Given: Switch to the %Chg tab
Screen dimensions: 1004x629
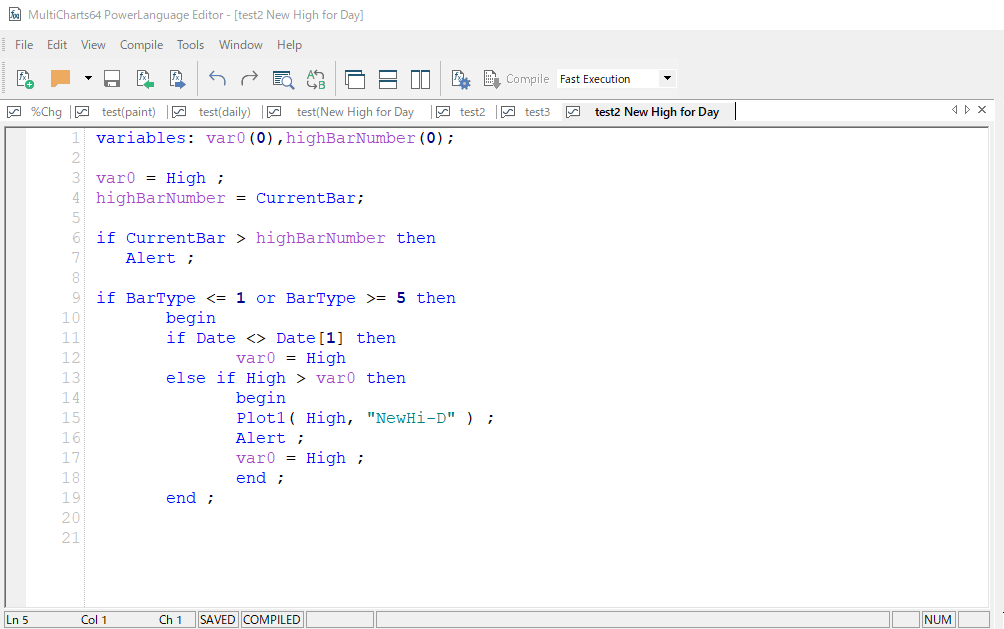Looking at the screenshot, I should pos(35,112).
